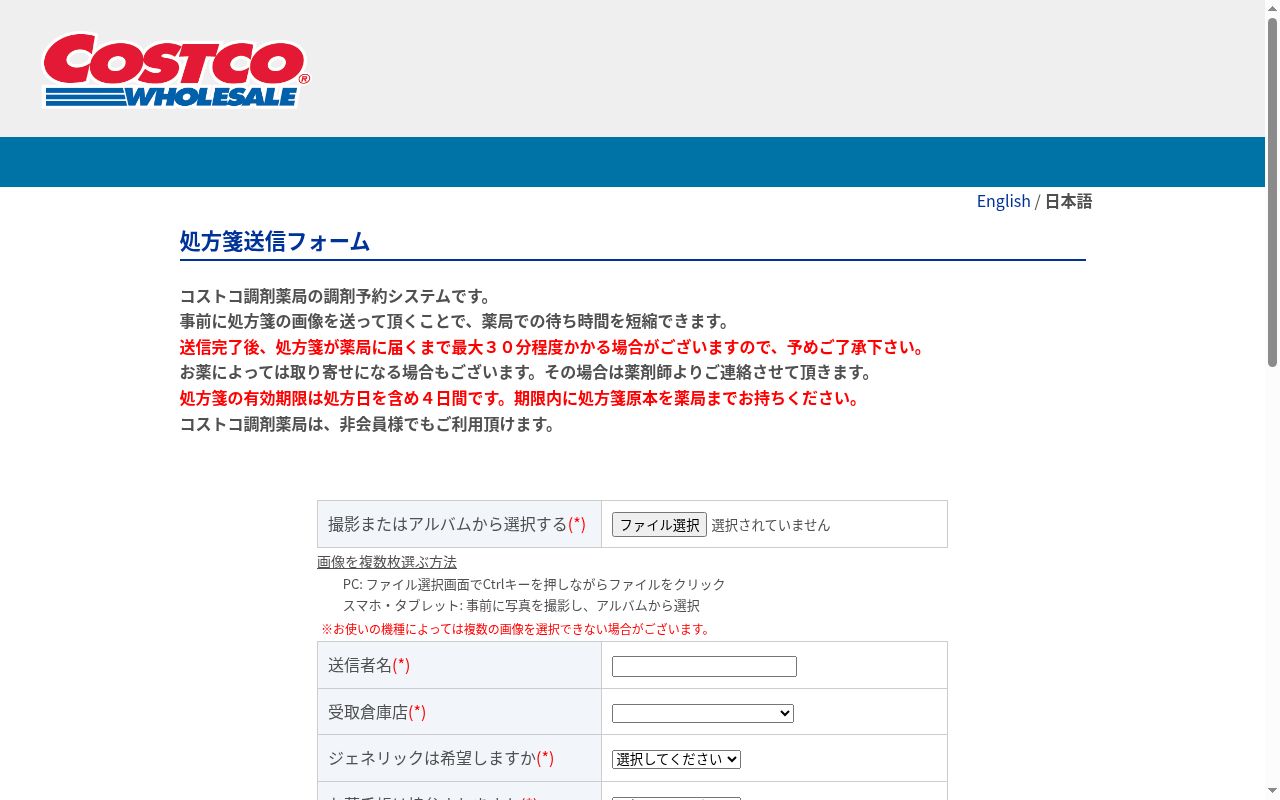Click the red 30分程度 notice line
1280x800 pixels.
click(x=555, y=347)
